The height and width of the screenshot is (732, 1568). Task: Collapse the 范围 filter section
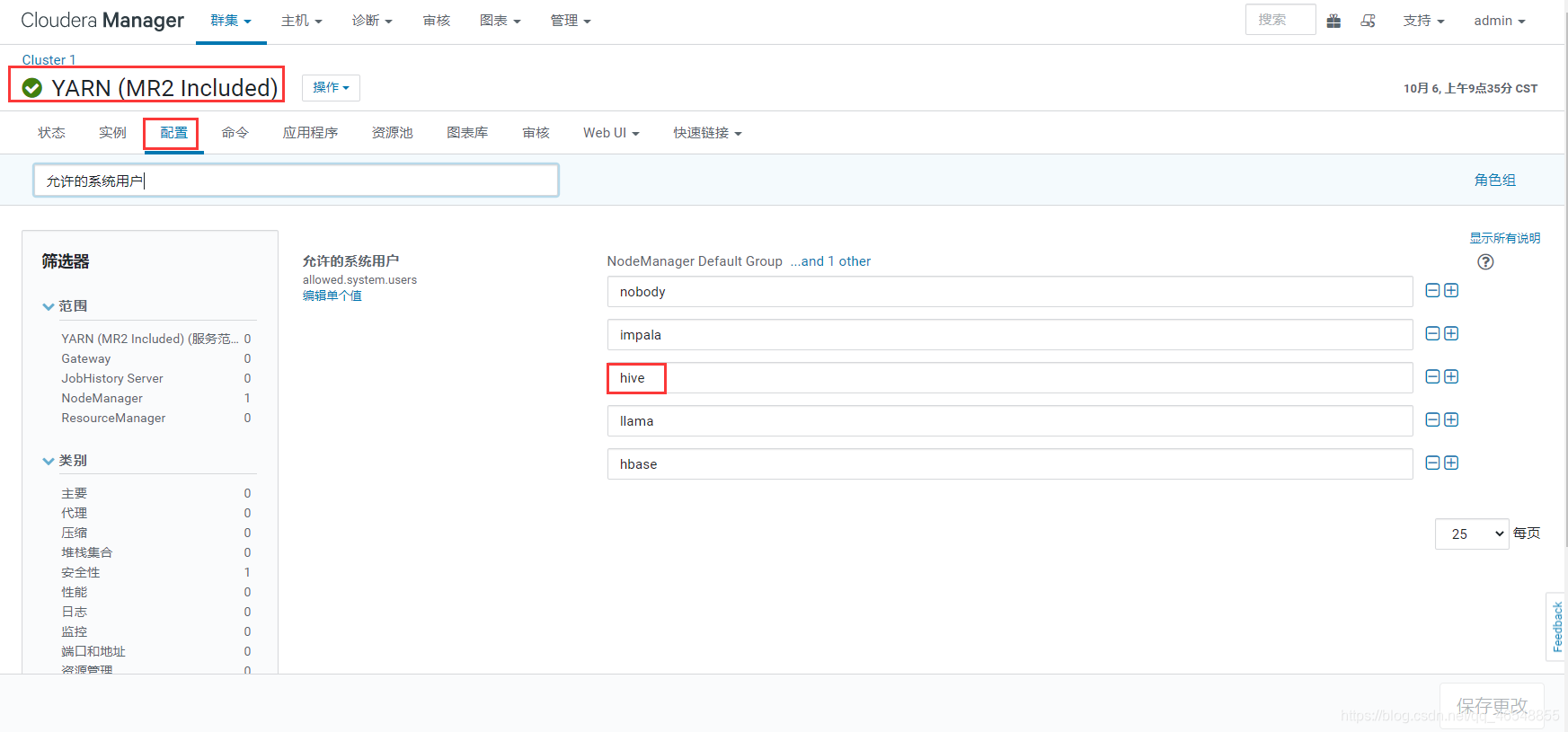point(65,306)
